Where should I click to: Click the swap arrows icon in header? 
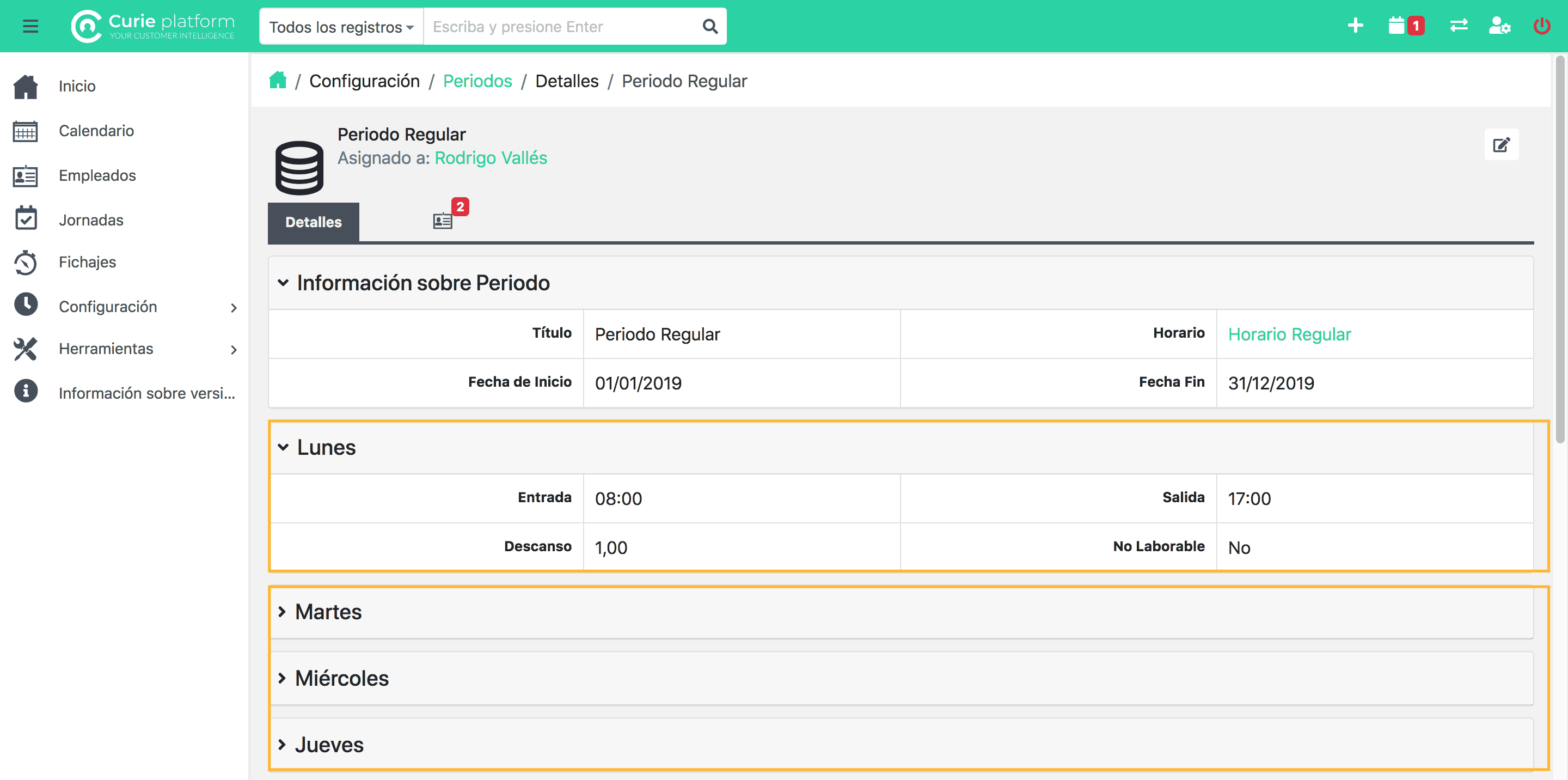click(1459, 26)
